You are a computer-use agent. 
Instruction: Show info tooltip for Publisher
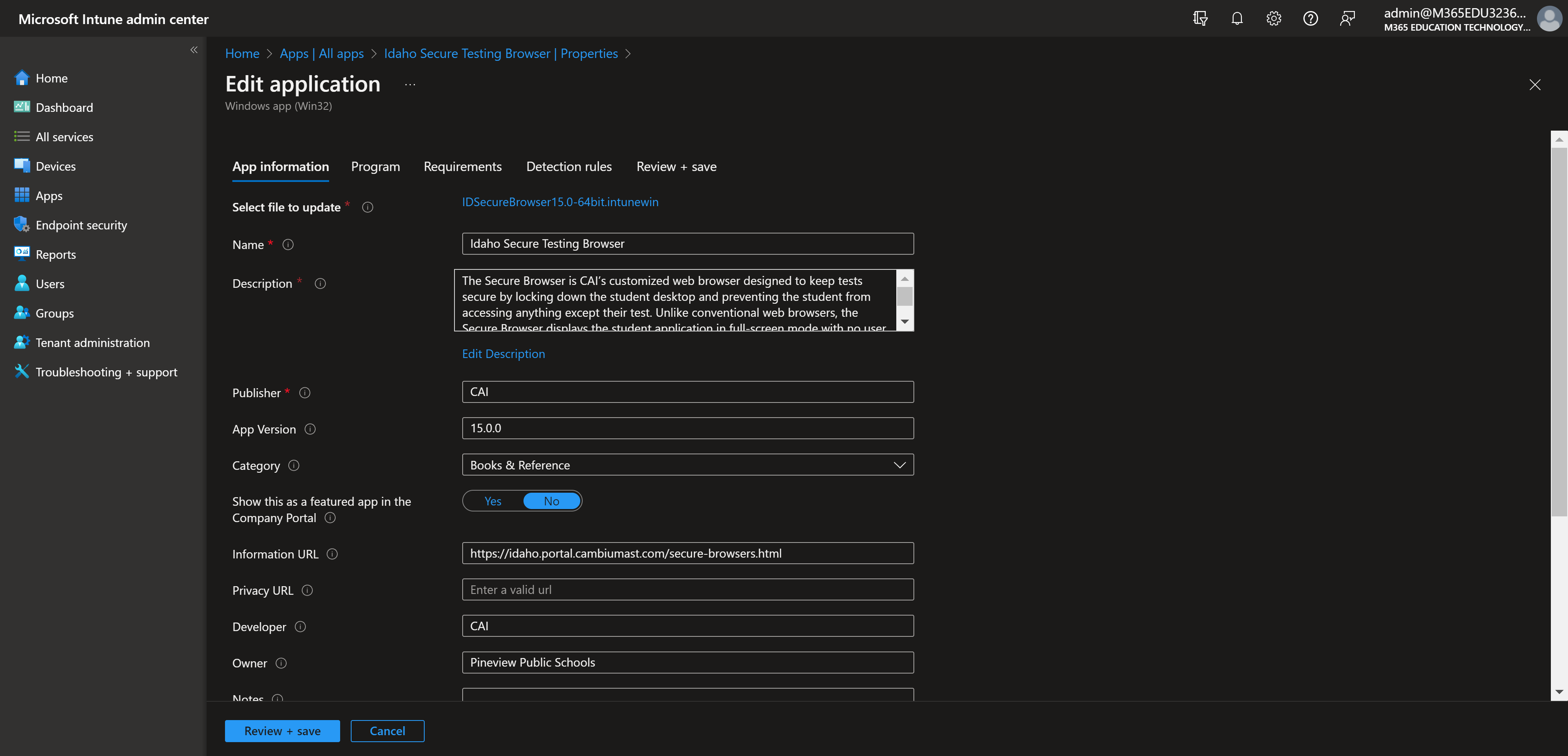pyautogui.click(x=305, y=393)
